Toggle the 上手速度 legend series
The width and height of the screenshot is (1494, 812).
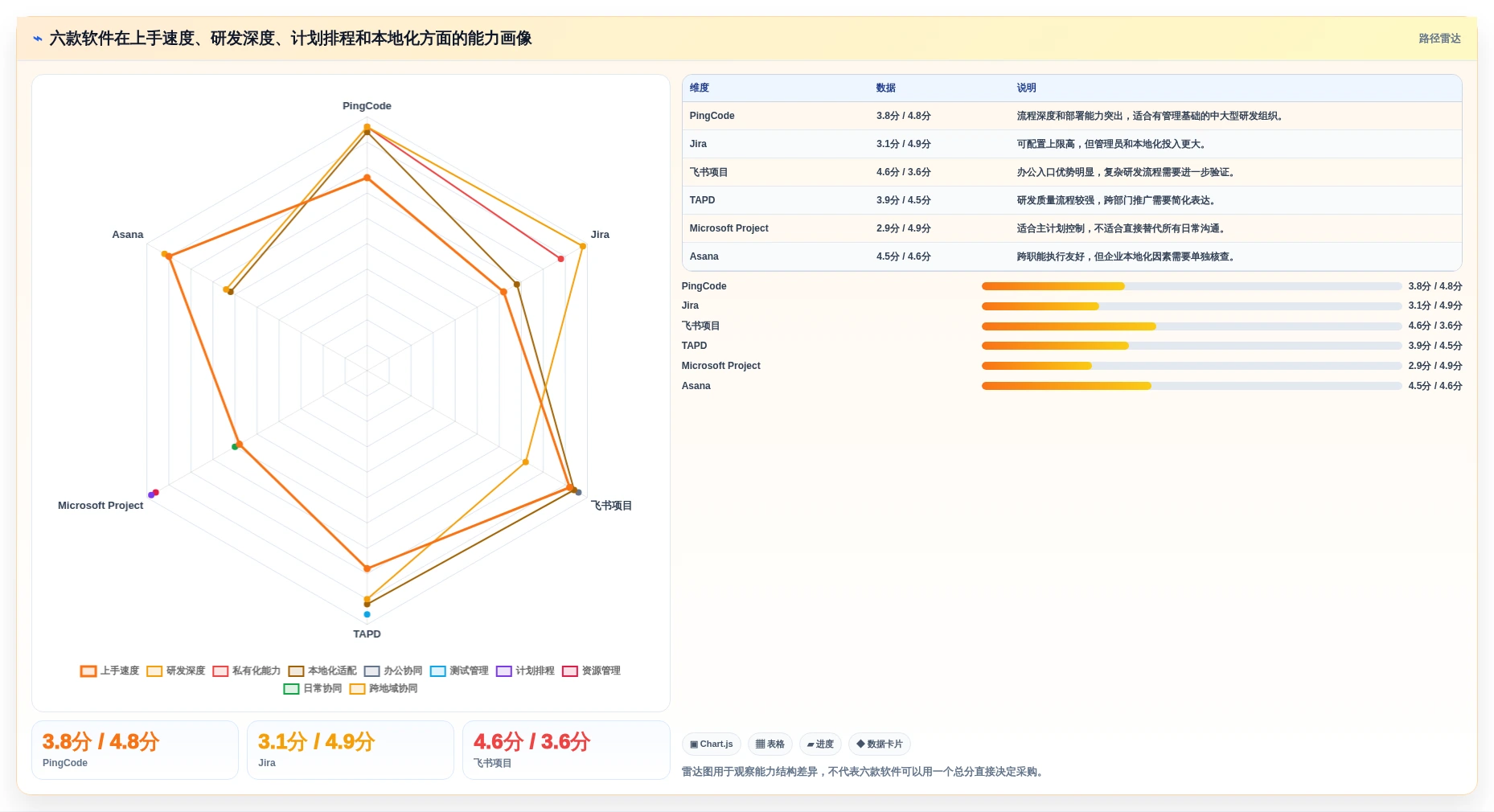coord(109,671)
